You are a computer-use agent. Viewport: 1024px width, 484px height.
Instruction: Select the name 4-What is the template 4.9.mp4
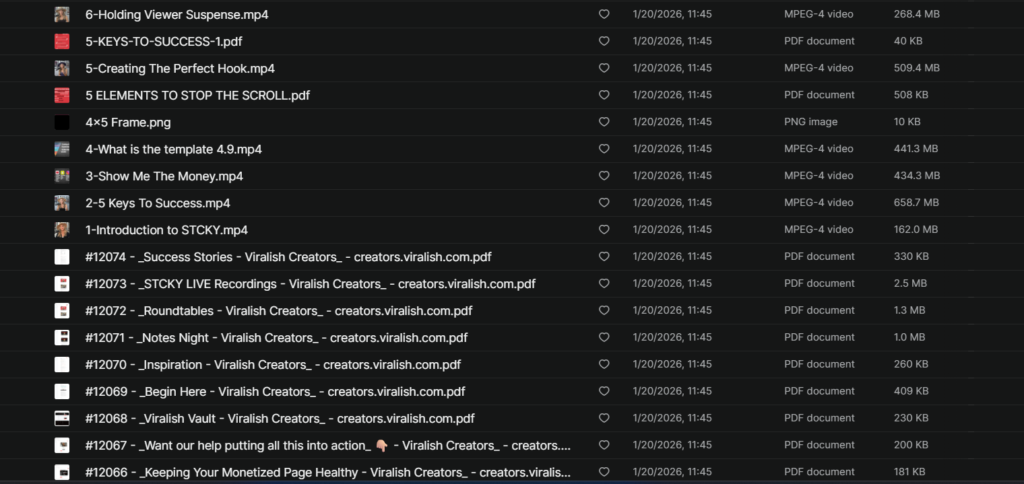[x=174, y=149]
